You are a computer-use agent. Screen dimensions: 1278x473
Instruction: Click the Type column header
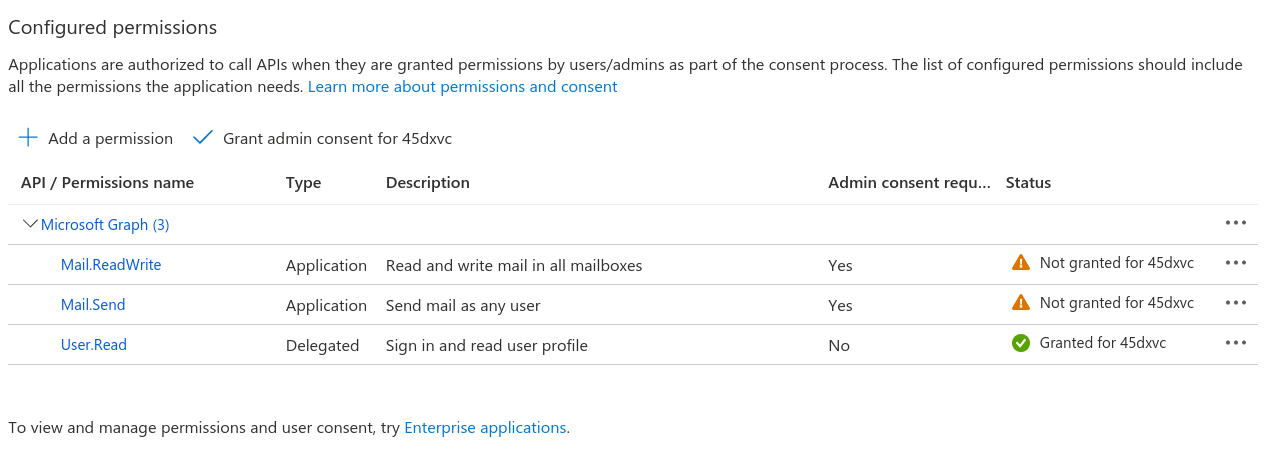303,183
